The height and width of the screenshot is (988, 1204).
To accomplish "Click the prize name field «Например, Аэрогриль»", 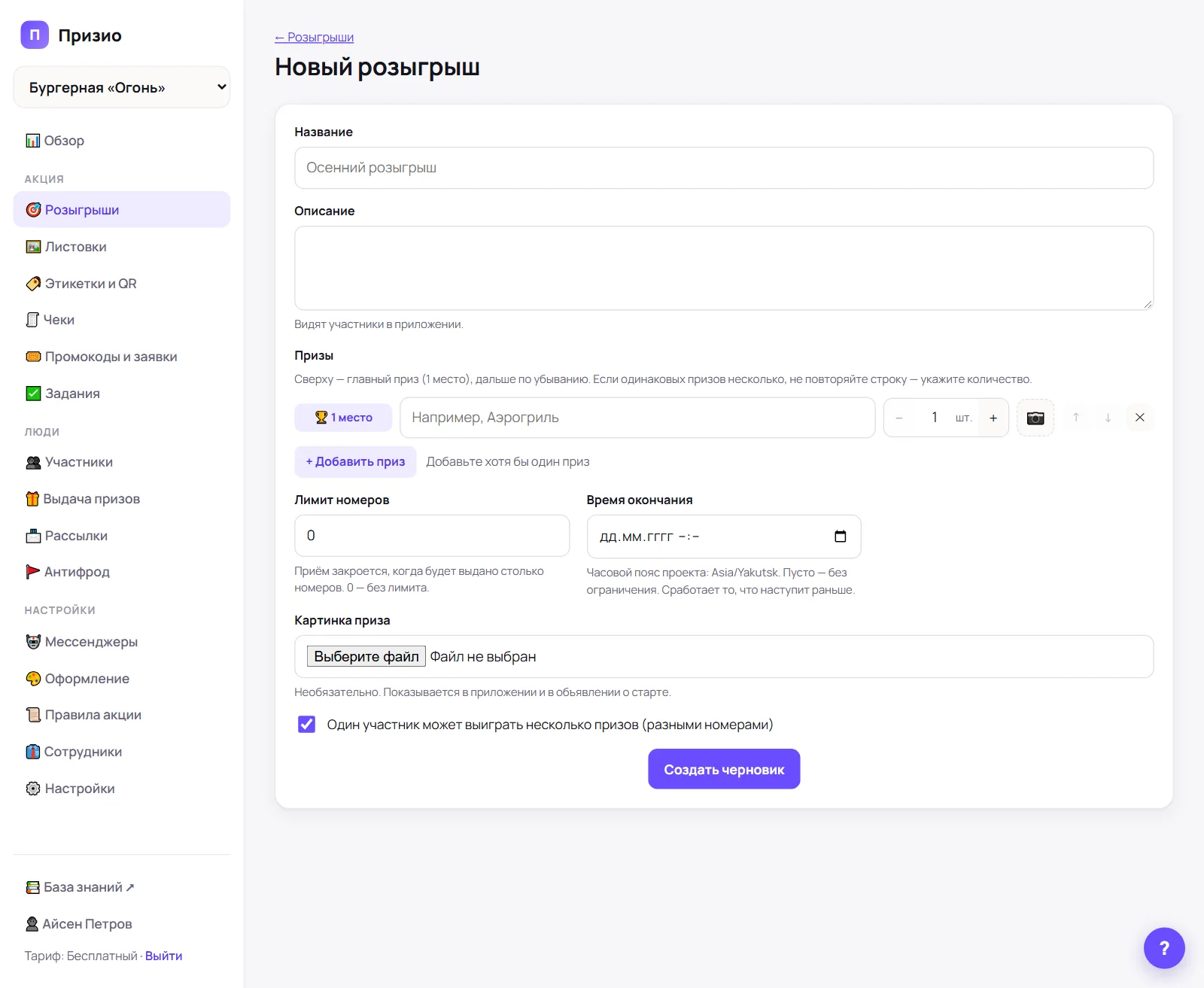I will tap(637, 418).
